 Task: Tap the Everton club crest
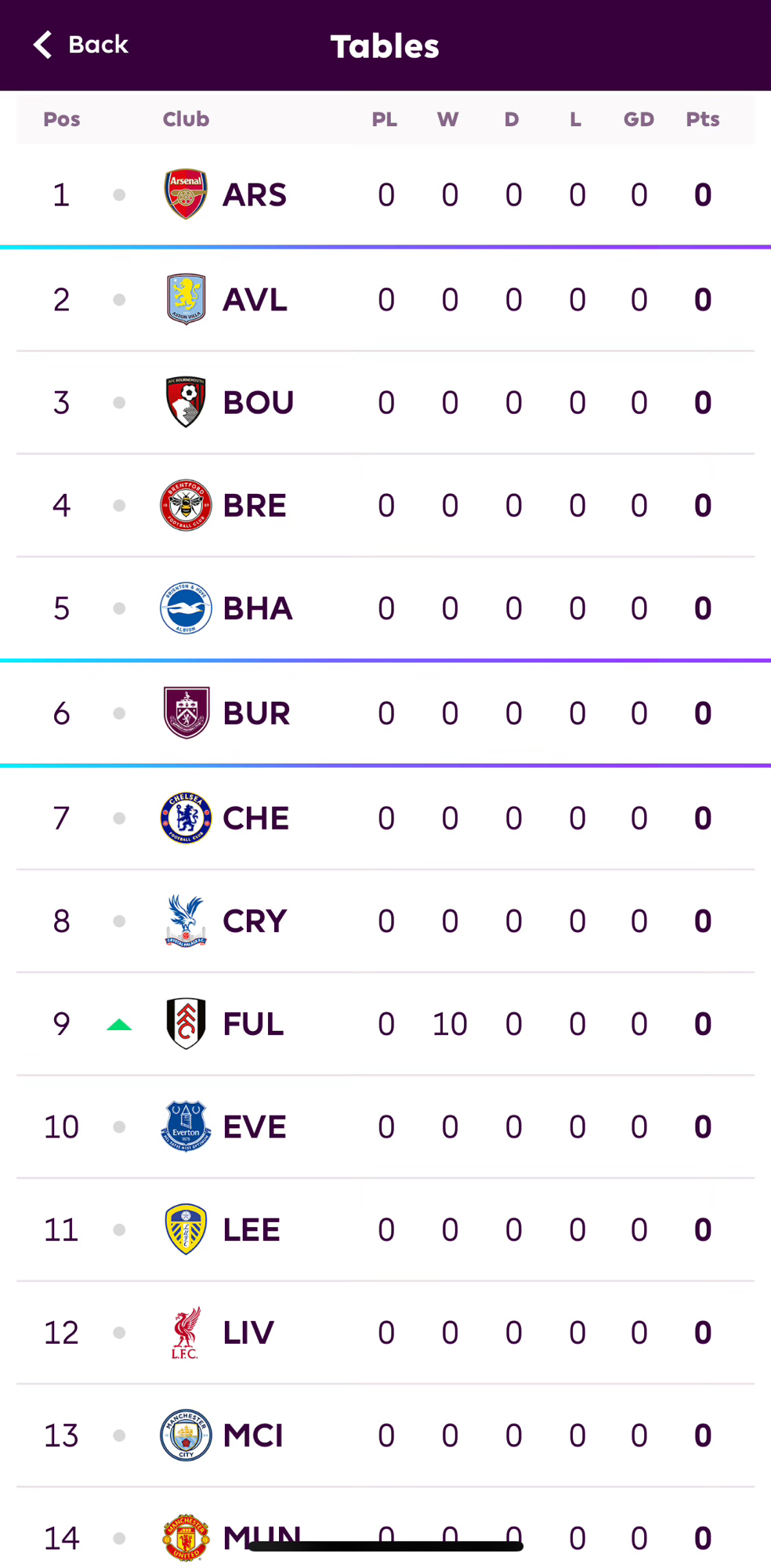(186, 1127)
